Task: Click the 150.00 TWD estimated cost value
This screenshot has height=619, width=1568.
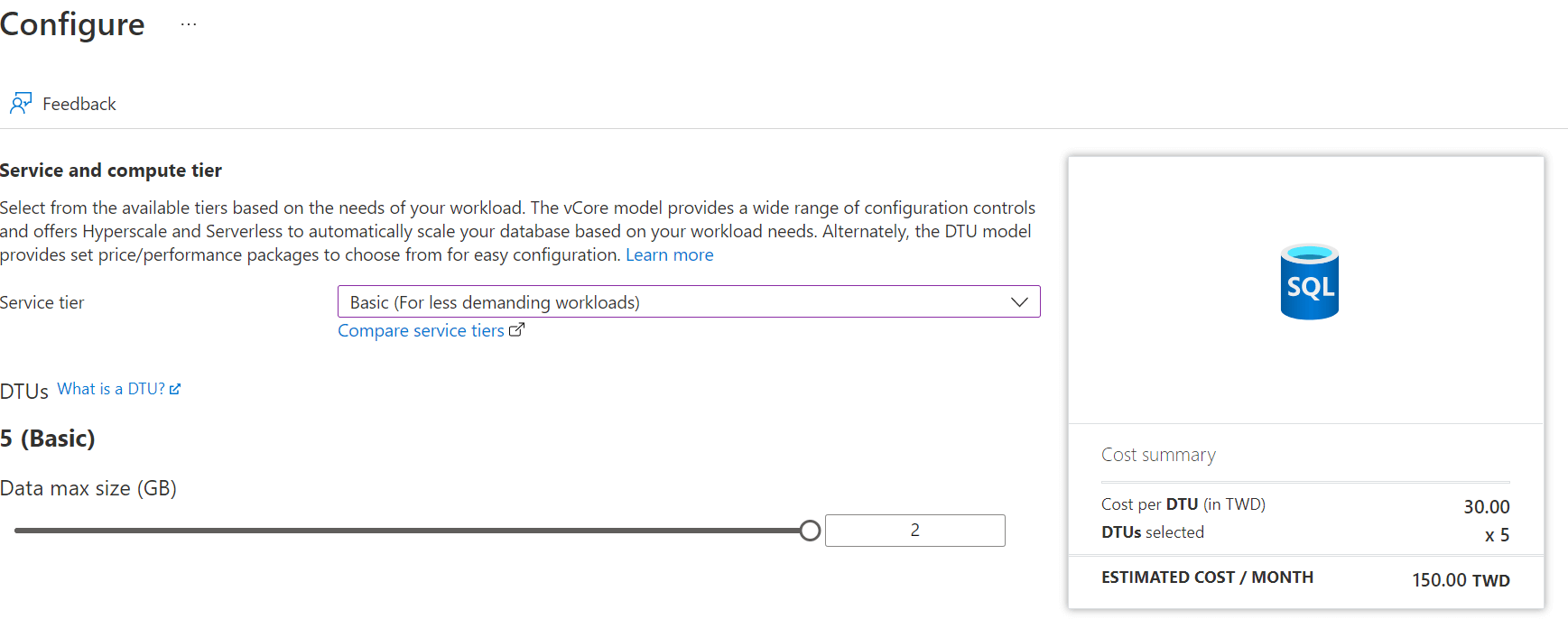Action: (1461, 580)
